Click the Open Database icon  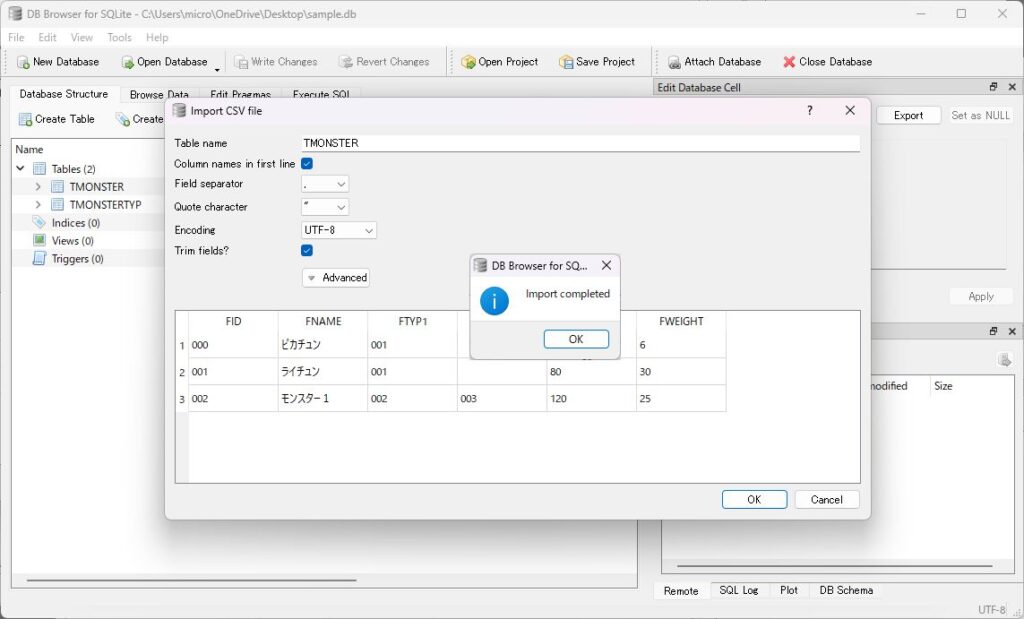tap(127, 62)
